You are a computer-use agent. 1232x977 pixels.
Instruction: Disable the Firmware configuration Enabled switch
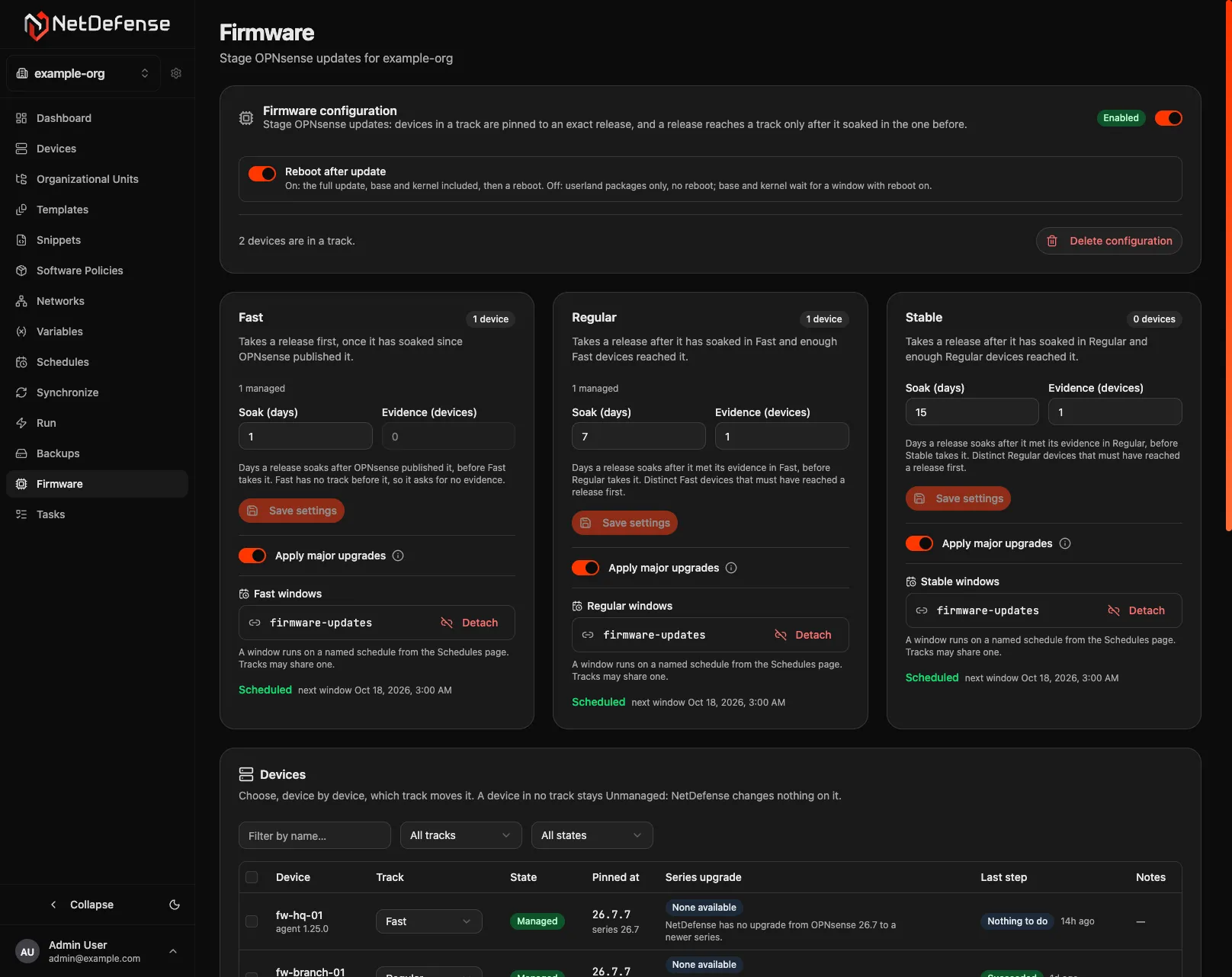[x=1168, y=118]
